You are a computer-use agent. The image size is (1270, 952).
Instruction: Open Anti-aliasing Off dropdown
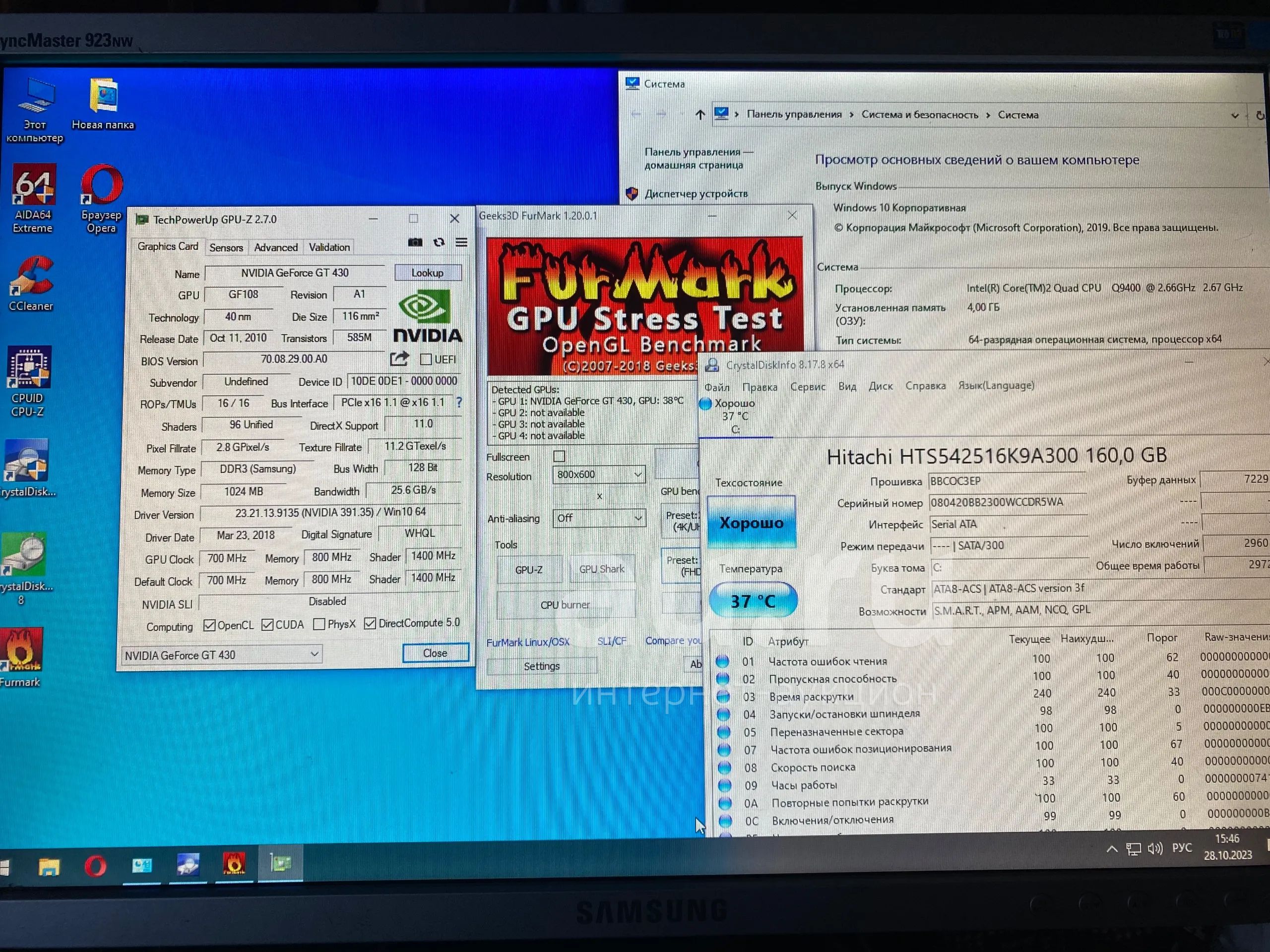click(x=599, y=518)
